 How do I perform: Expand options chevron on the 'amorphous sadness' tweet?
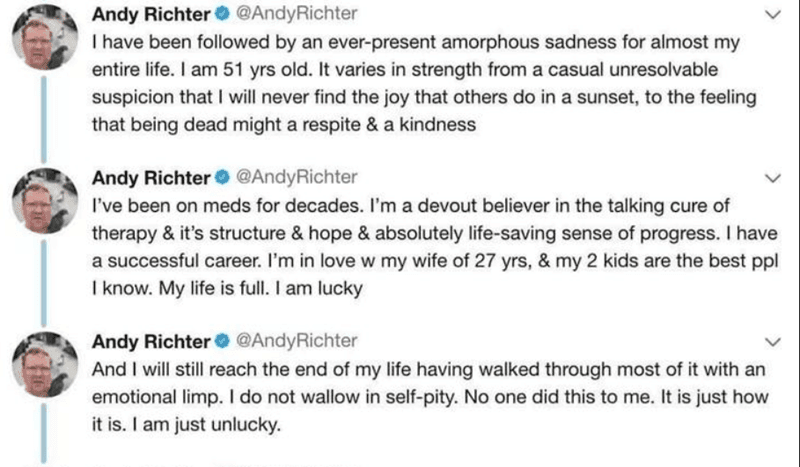(769, 16)
